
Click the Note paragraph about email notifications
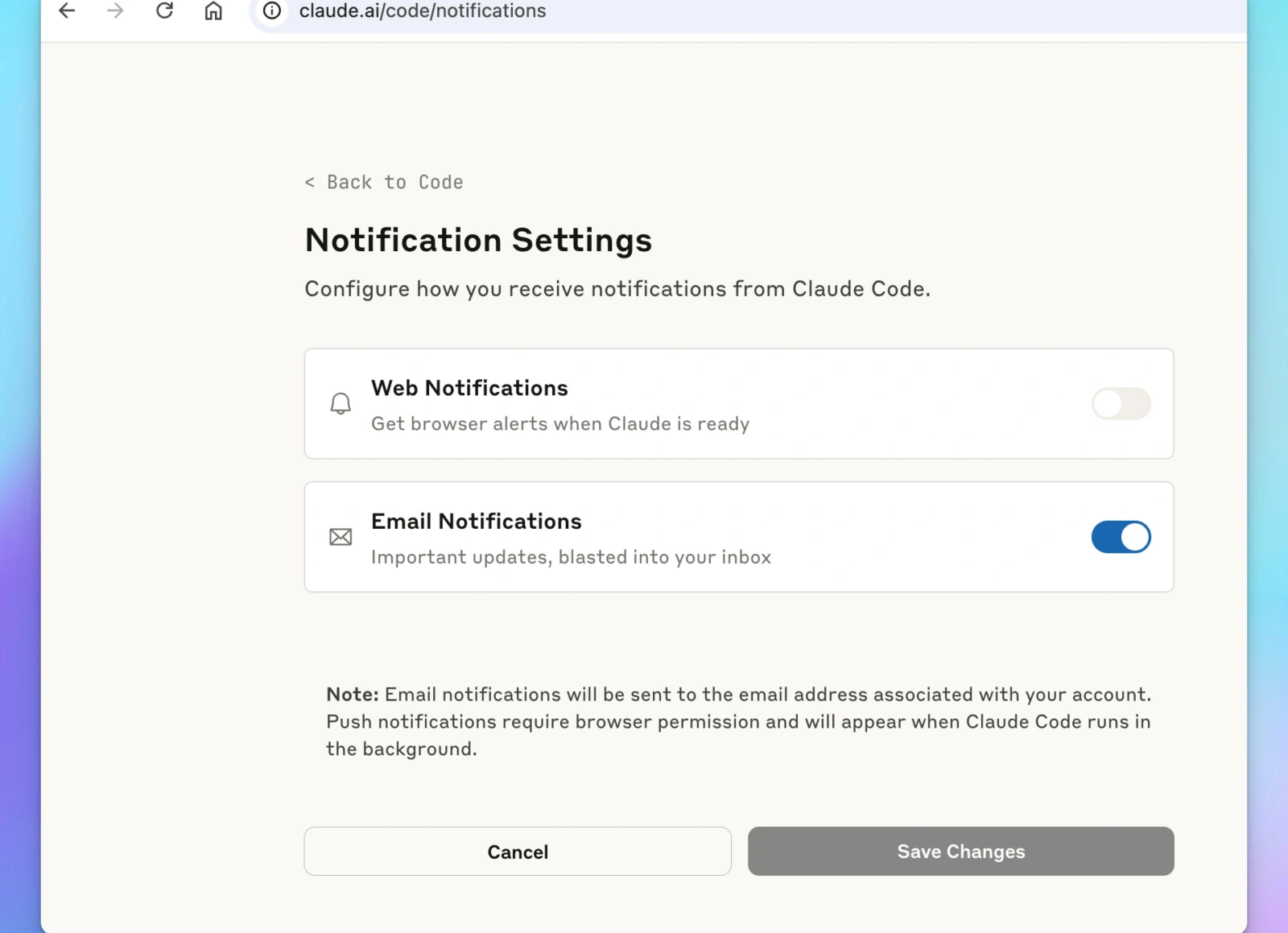click(739, 721)
